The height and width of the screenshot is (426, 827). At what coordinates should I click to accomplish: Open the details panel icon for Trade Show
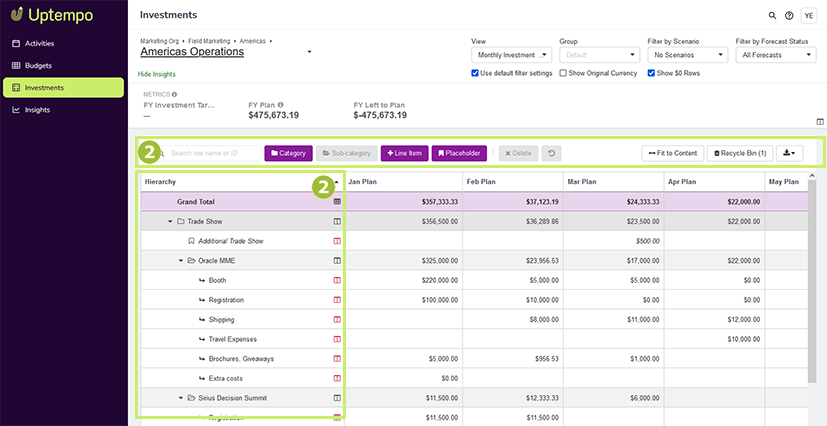pos(338,221)
